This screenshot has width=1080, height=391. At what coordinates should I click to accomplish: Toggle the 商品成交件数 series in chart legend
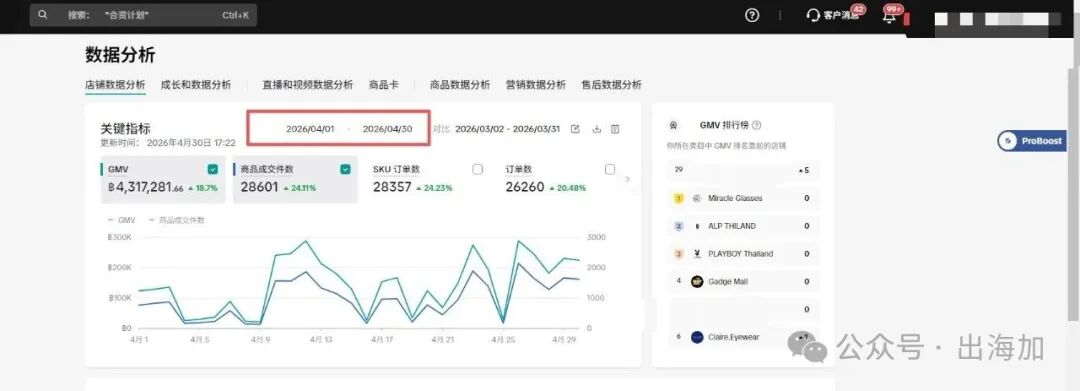[x=177, y=220]
